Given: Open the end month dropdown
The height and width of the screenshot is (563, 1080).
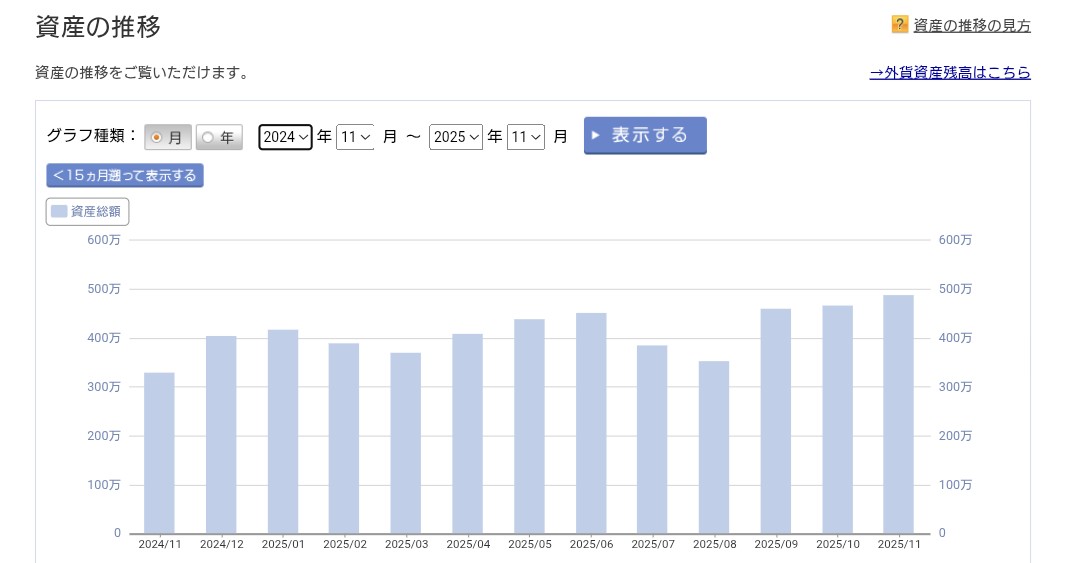Looking at the screenshot, I should [525, 137].
